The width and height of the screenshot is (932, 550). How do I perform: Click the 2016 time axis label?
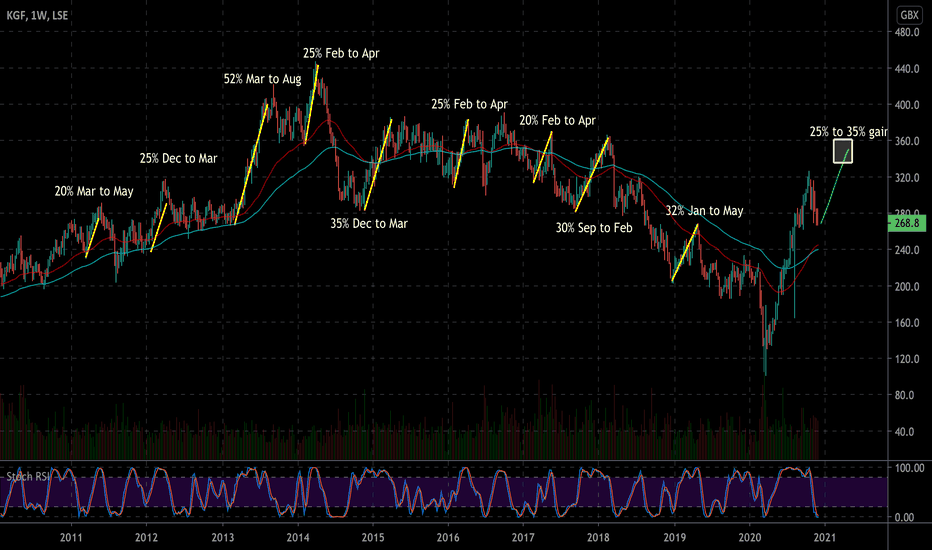point(448,538)
